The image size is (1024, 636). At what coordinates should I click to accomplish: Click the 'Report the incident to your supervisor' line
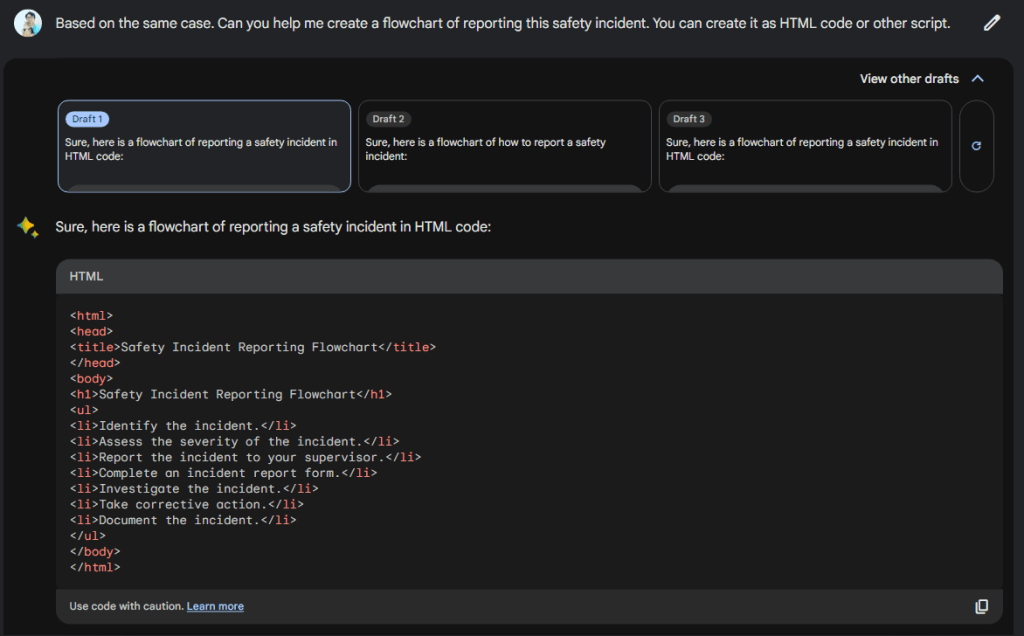point(245,457)
